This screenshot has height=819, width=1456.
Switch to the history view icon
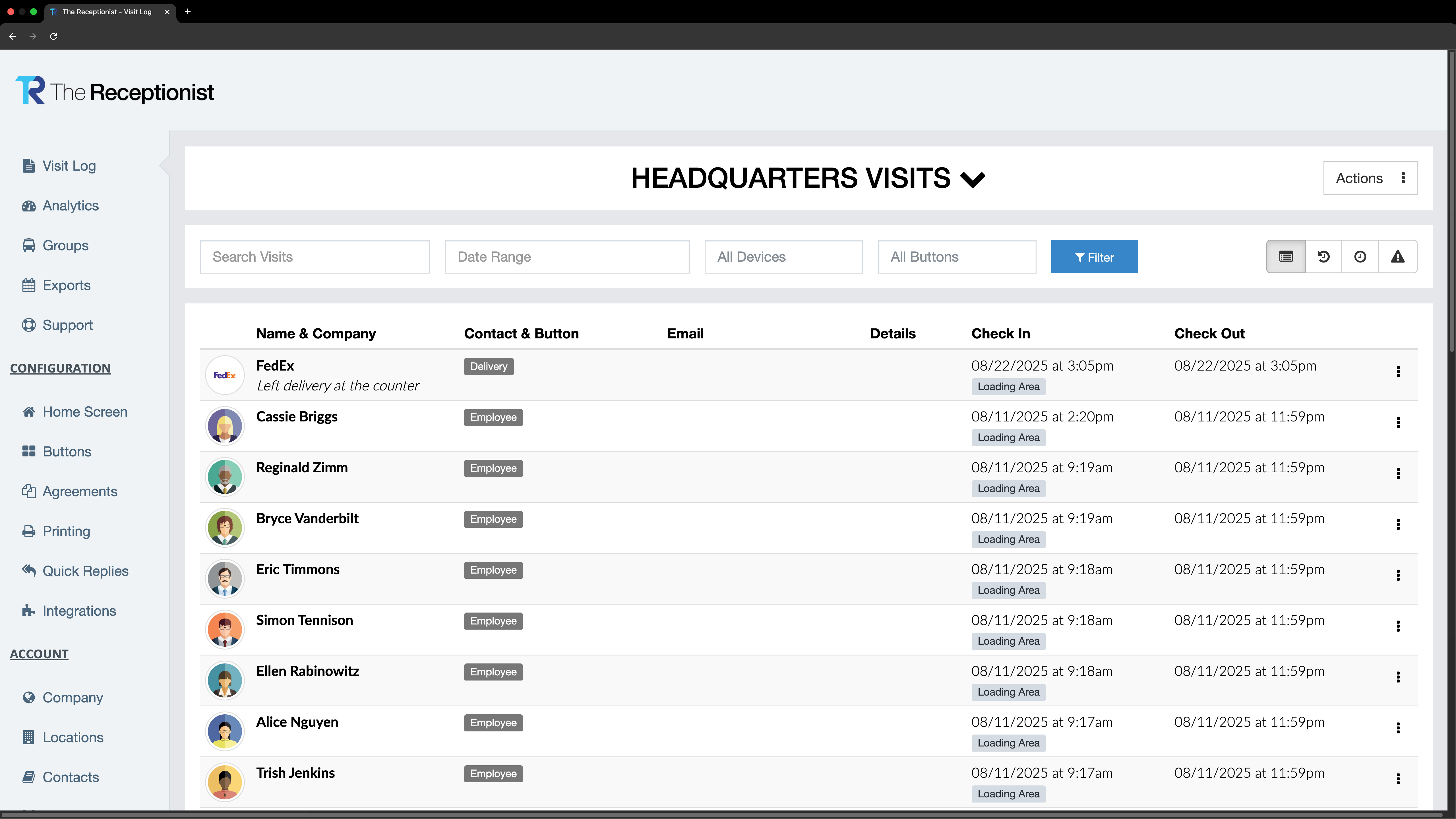(1323, 257)
